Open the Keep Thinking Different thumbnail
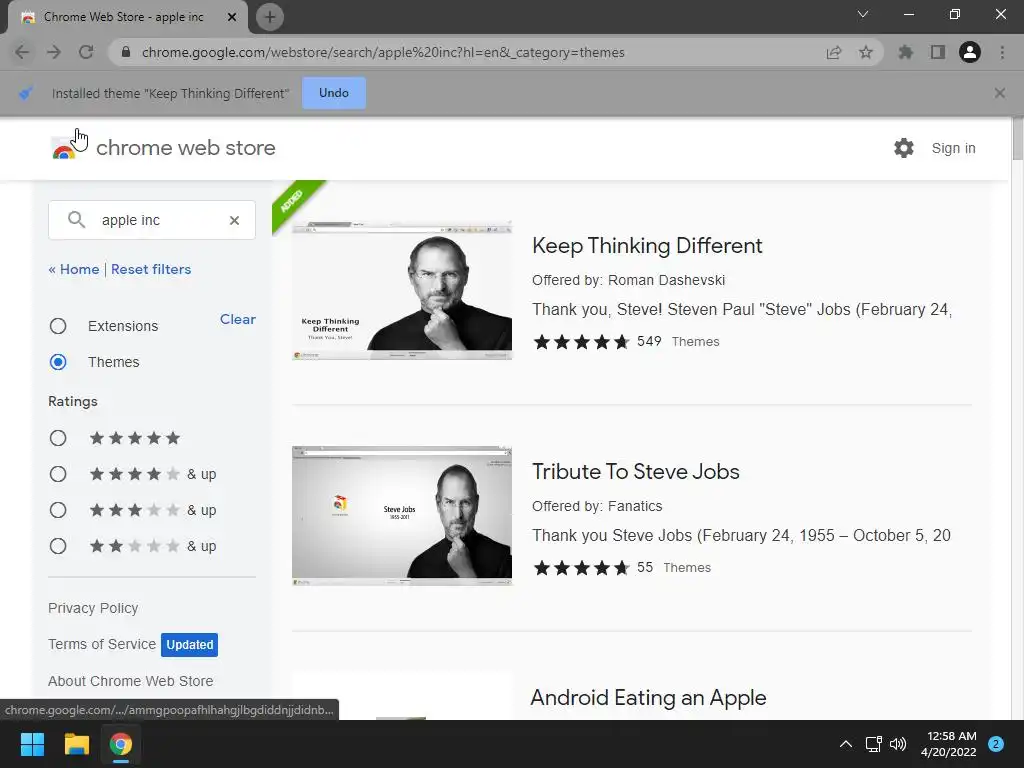Viewport: 1024px width, 768px height. point(402,291)
